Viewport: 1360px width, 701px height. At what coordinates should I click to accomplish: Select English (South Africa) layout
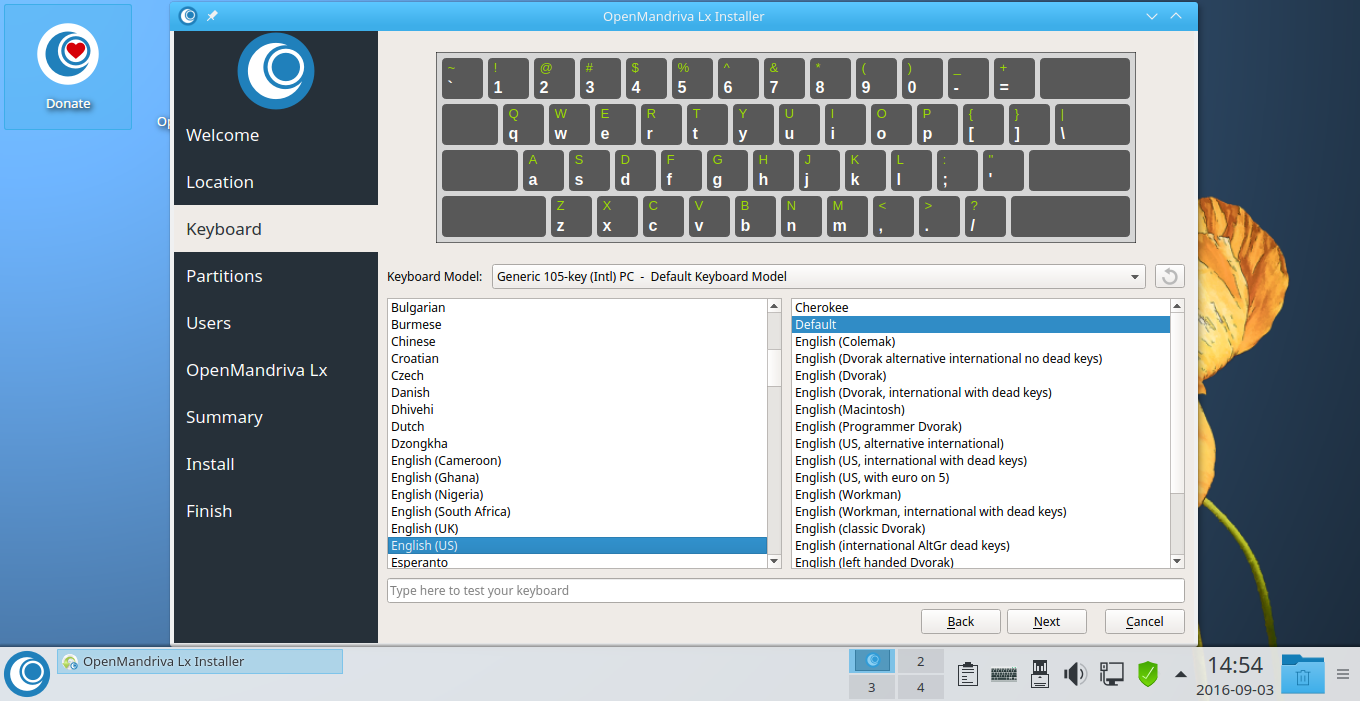click(x=577, y=511)
